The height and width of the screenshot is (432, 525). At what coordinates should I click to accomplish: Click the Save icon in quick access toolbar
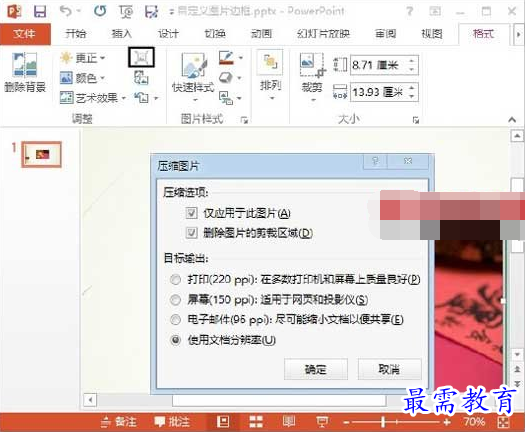[40, 12]
